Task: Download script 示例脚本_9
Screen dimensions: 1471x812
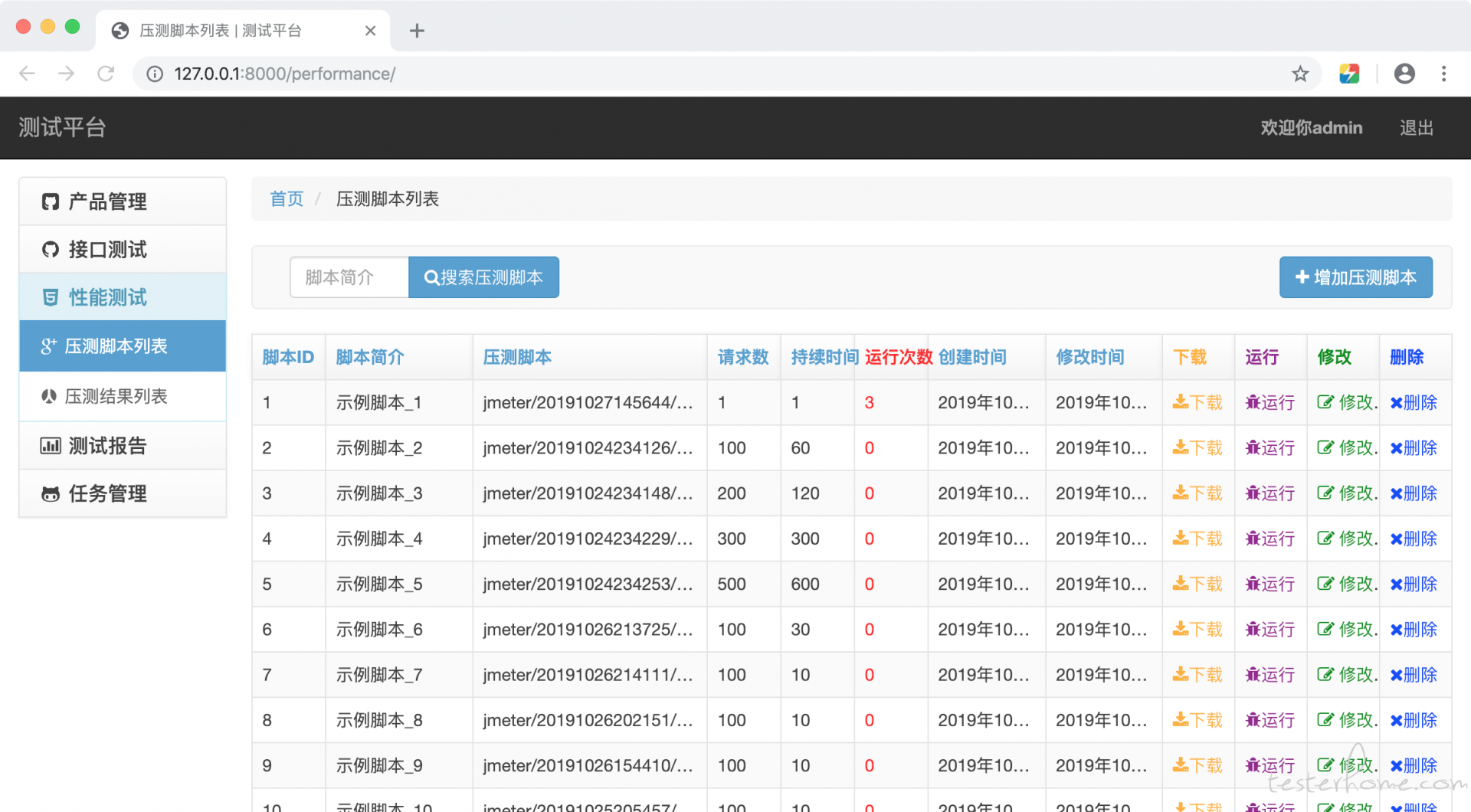Action: click(1197, 765)
